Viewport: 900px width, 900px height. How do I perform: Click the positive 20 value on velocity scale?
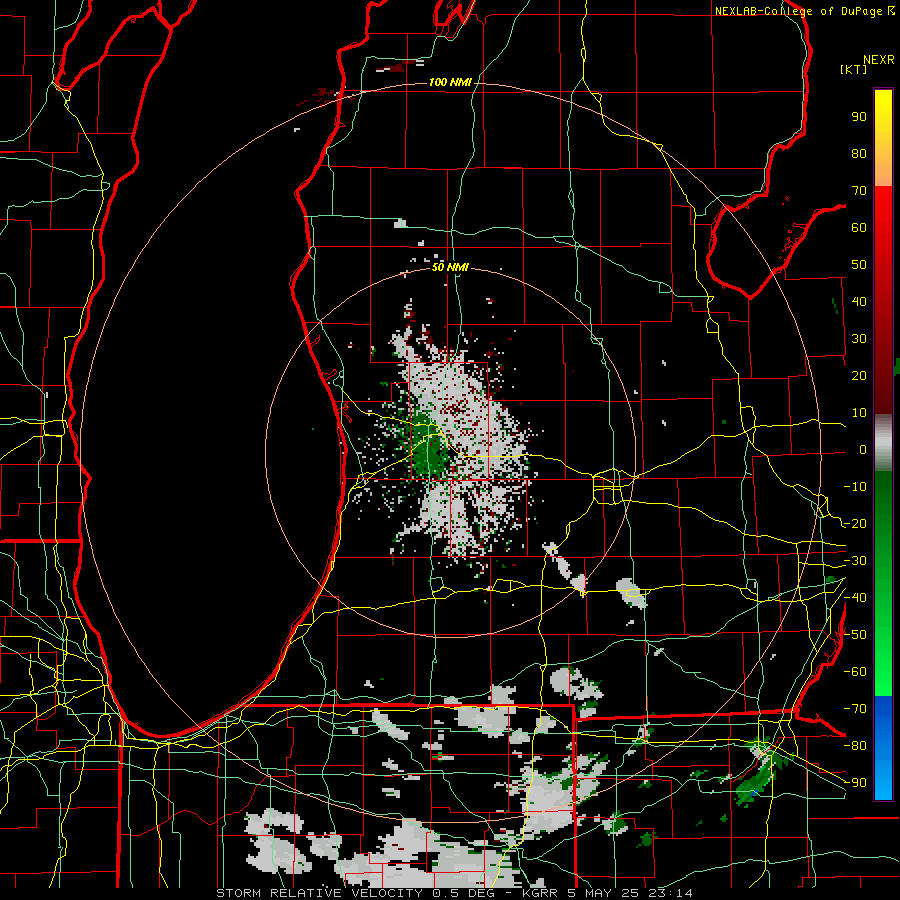(x=859, y=376)
